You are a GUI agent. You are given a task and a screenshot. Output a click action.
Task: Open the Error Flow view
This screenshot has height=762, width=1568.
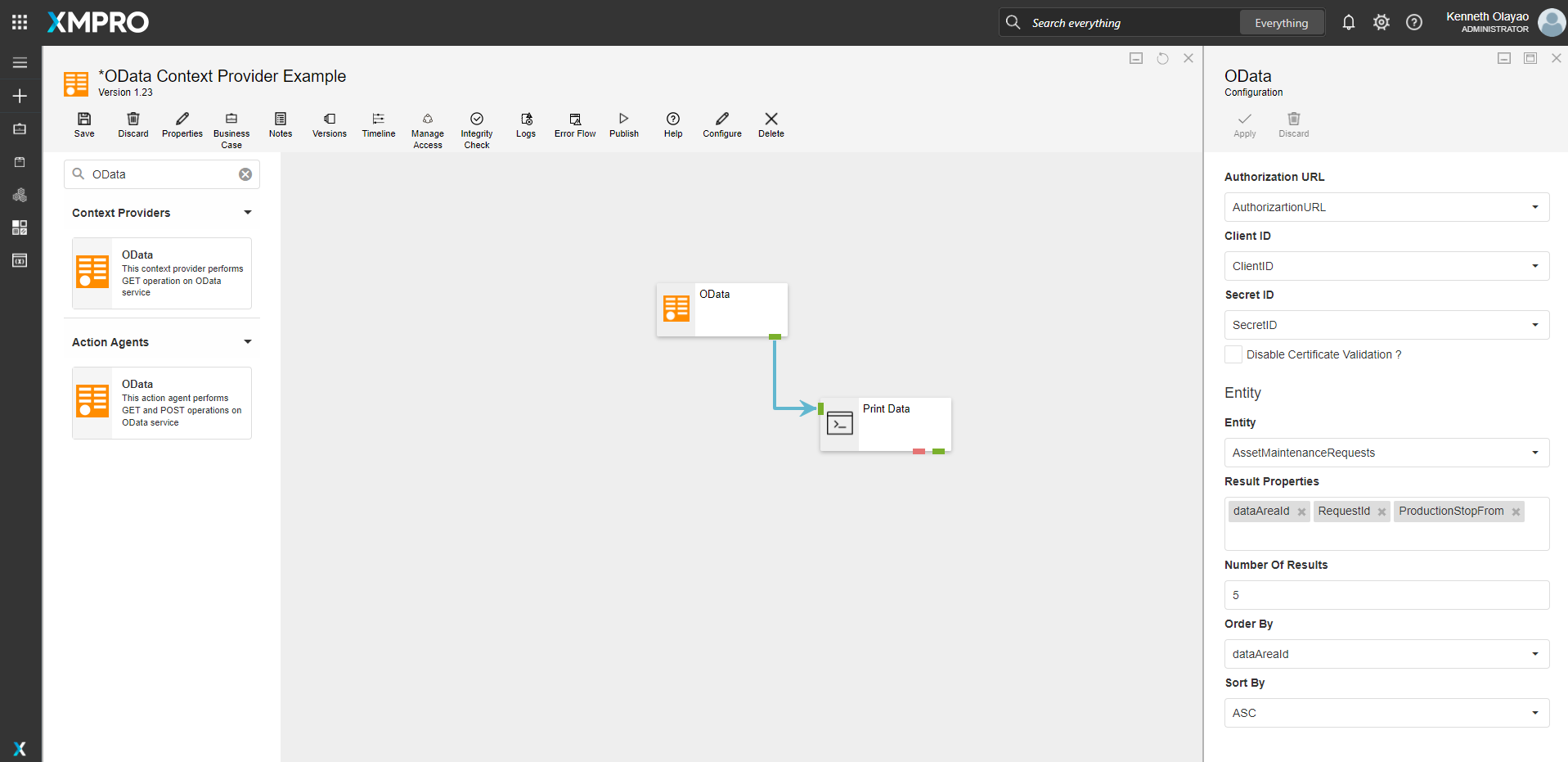point(574,124)
